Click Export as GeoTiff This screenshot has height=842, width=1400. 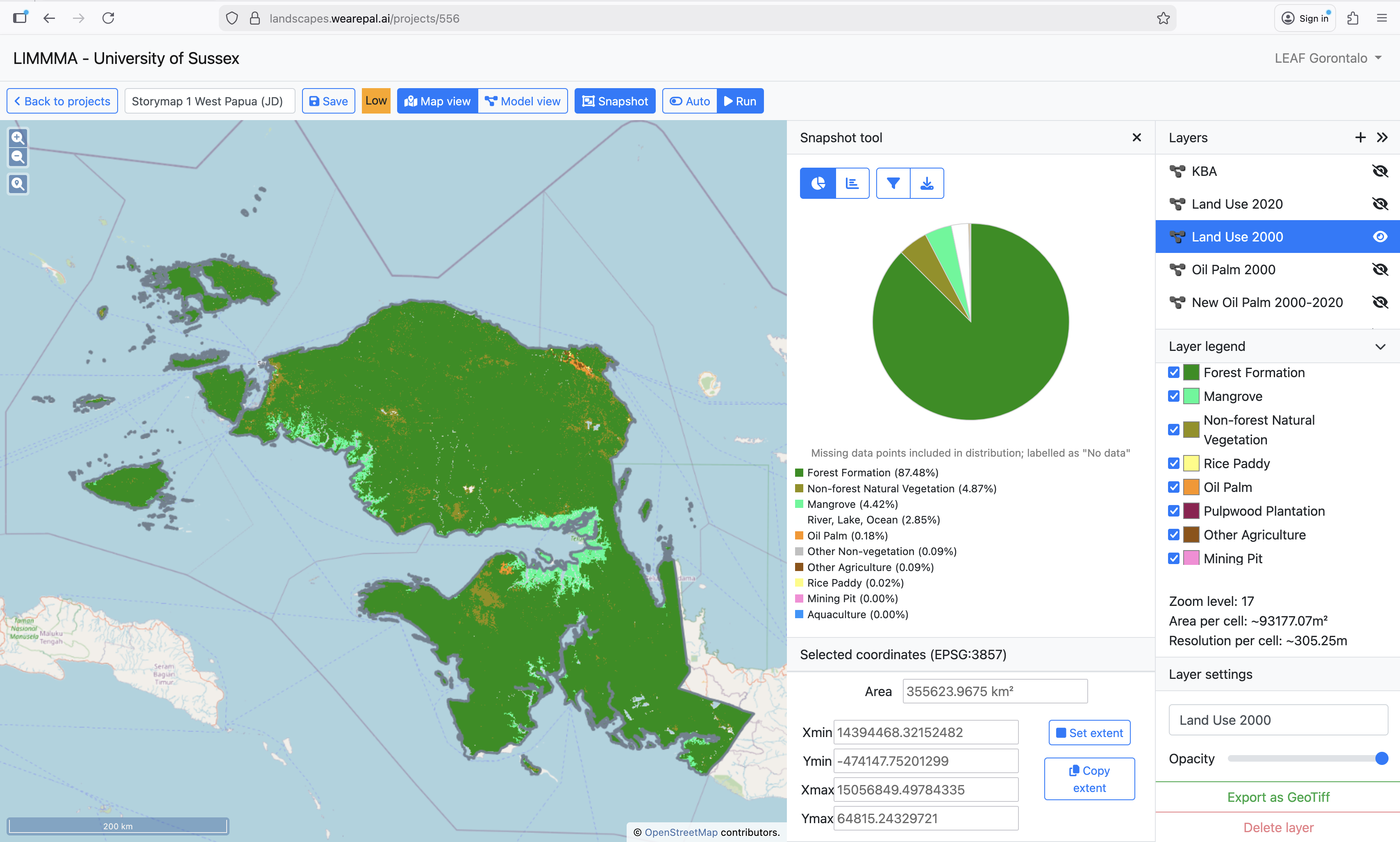1278,797
